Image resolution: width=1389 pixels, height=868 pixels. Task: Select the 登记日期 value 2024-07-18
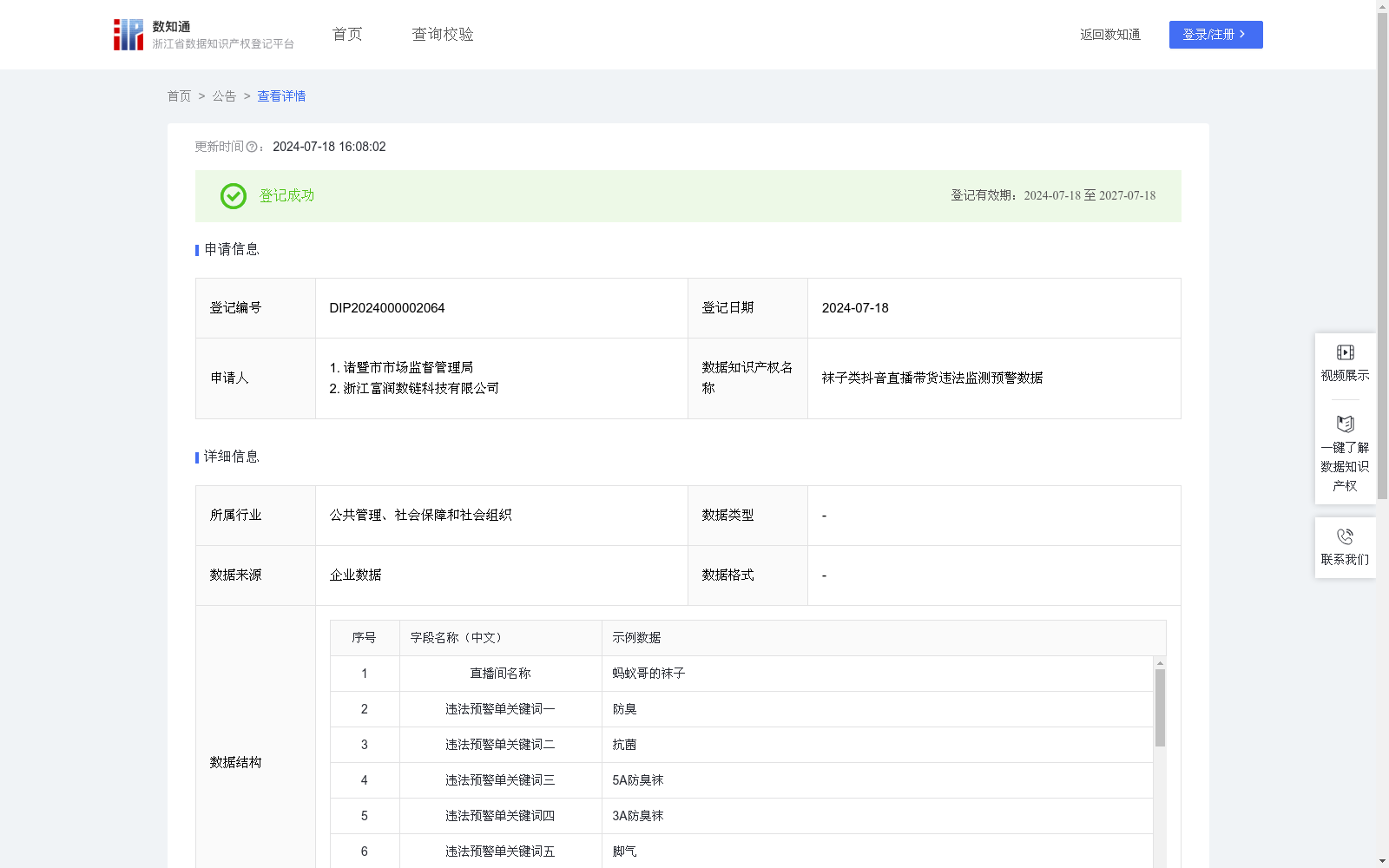coord(855,308)
